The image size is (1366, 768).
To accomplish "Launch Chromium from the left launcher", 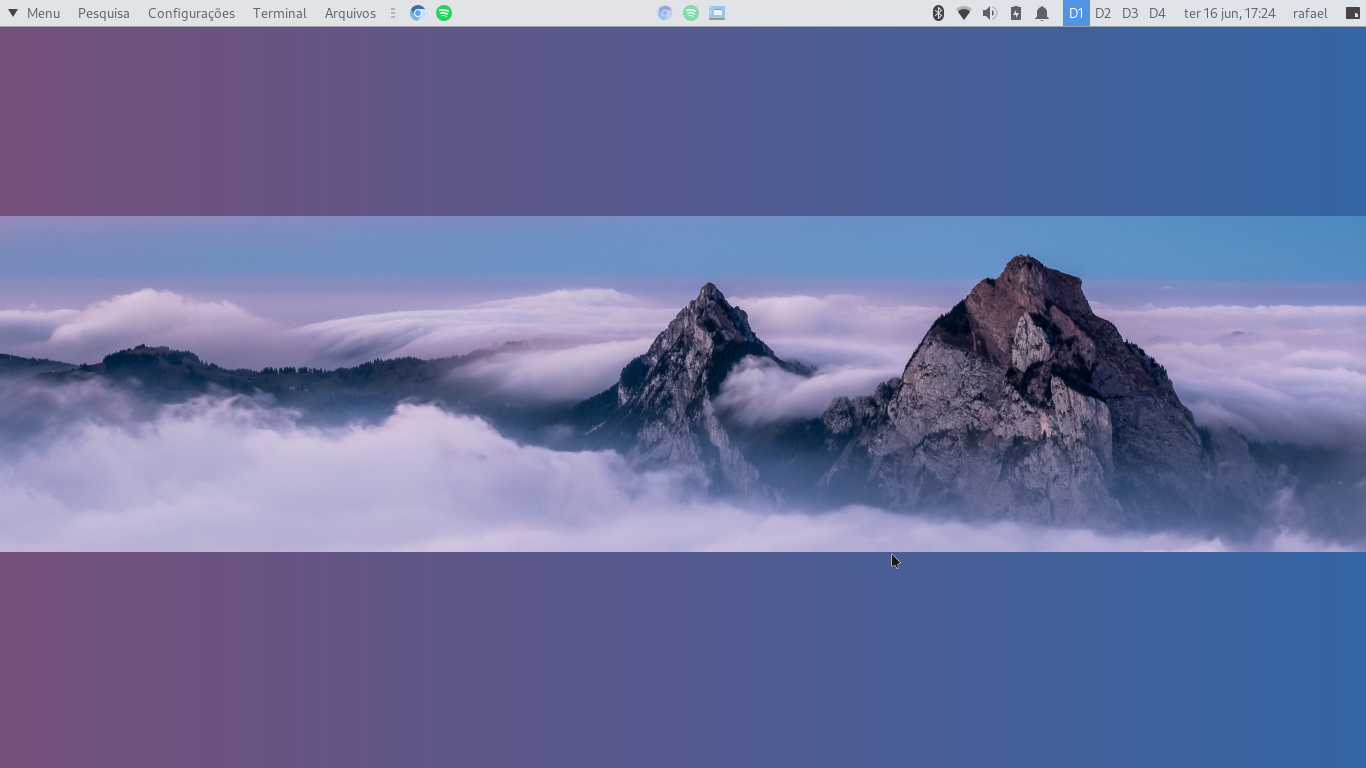I will [x=418, y=13].
